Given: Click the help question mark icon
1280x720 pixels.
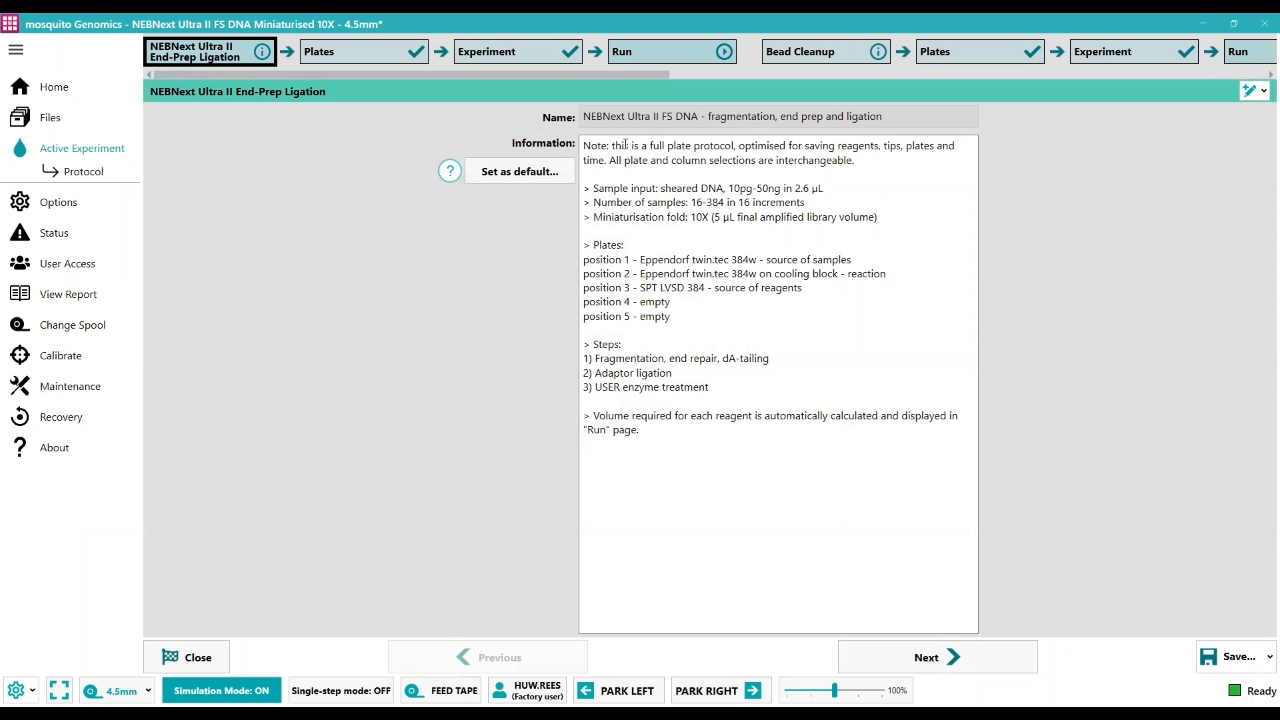Looking at the screenshot, I should pyautogui.click(x=450, y=171).
